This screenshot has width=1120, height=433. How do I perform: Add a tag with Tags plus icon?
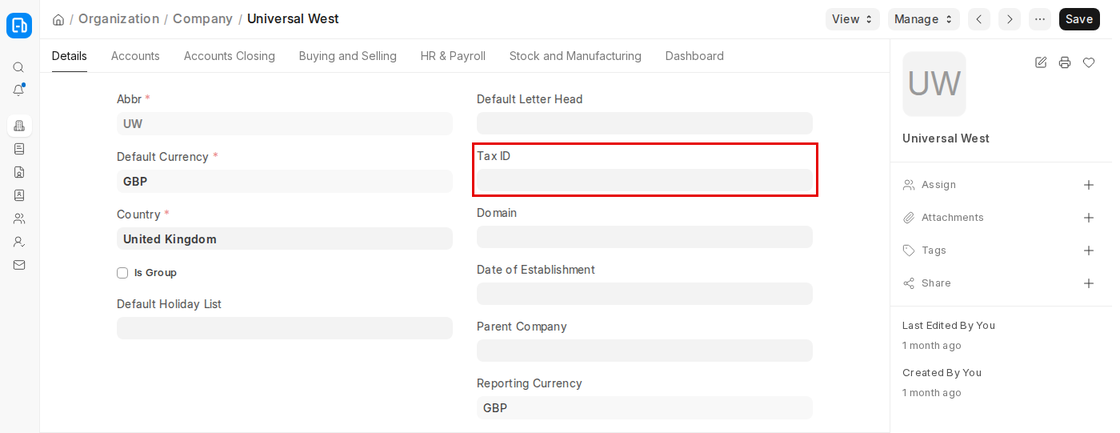click(1089, 251)
